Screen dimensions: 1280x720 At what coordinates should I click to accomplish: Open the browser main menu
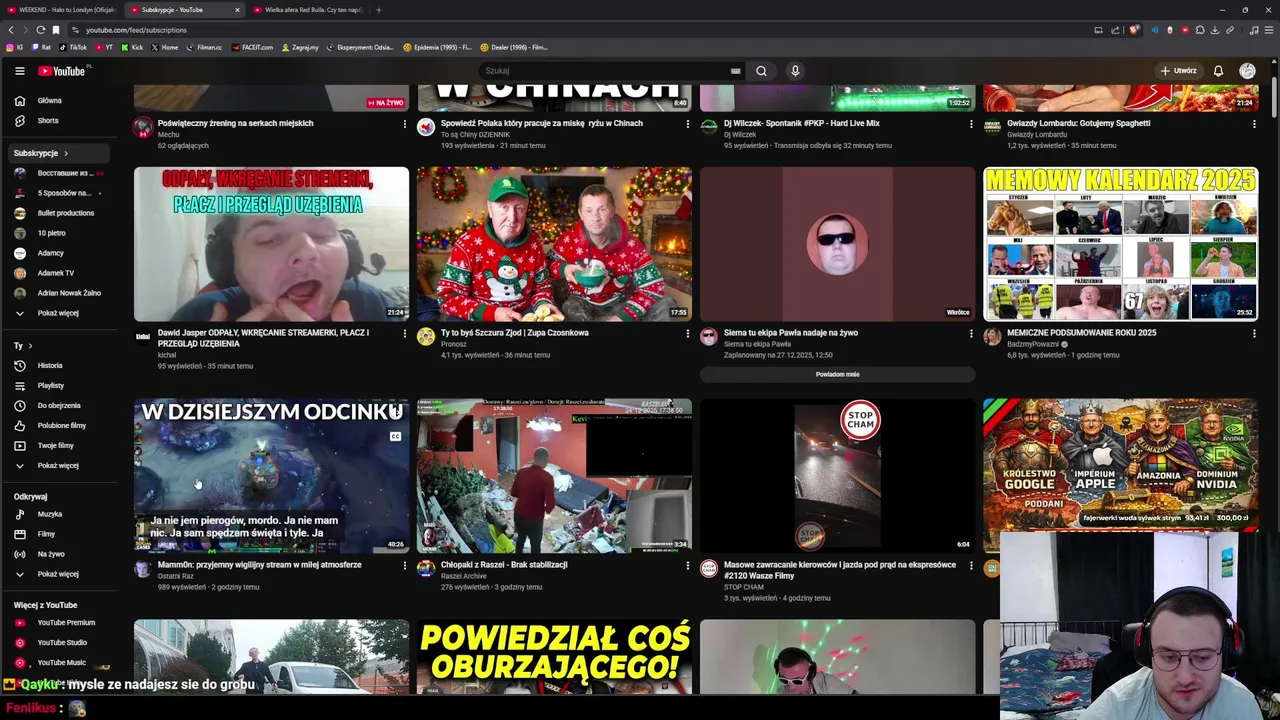coord(1268,30)
